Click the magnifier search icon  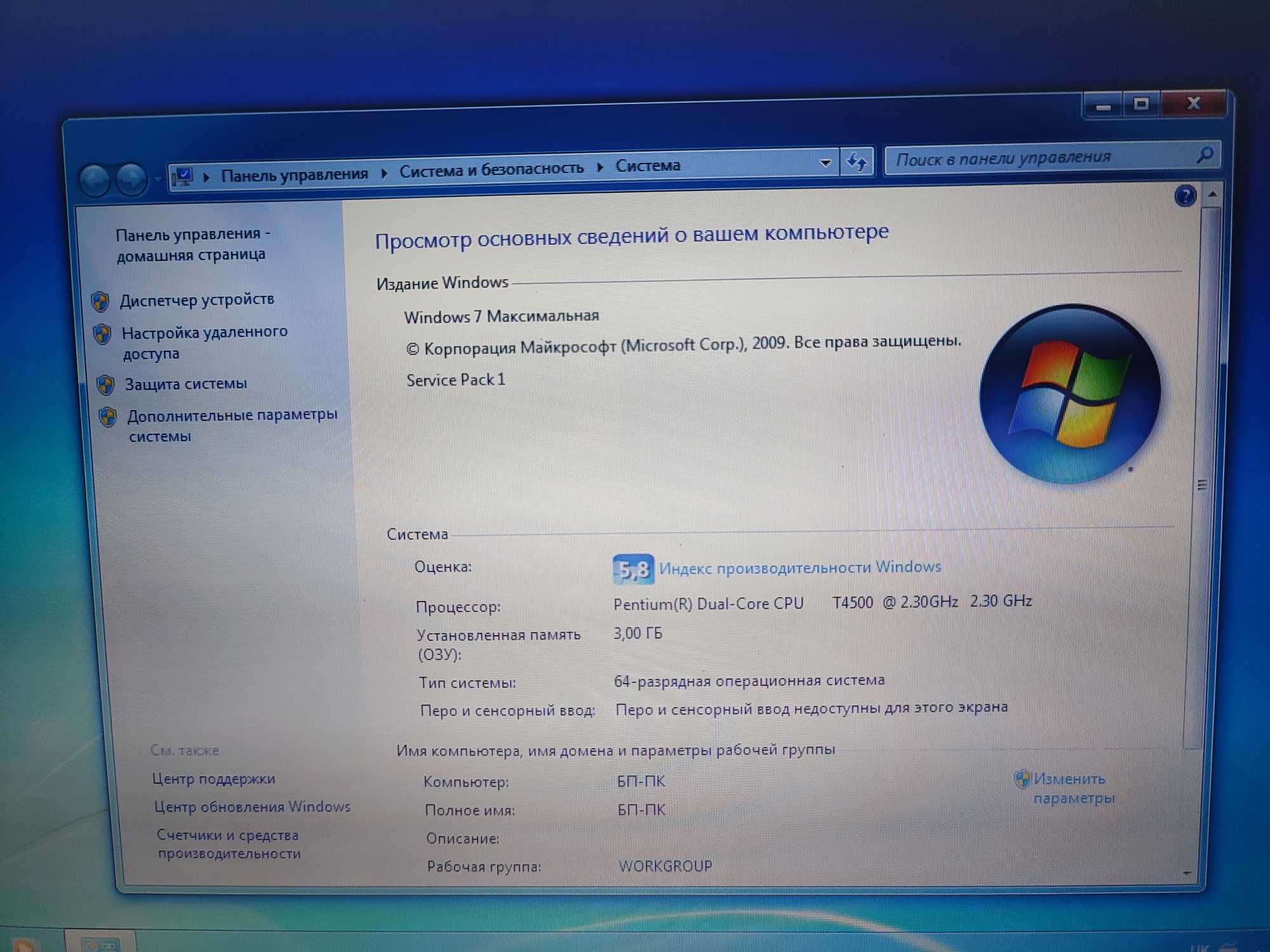point(1205,154)
